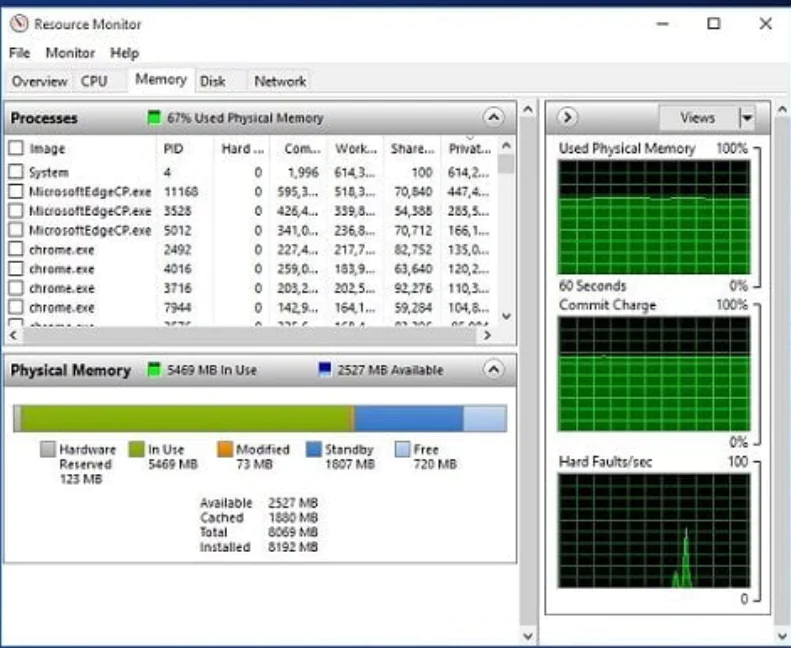The width and height of the screenshot is (791, 648).
Task: Click the Resource Monitor app icon in title bar
Action: [x=19, y=24]
